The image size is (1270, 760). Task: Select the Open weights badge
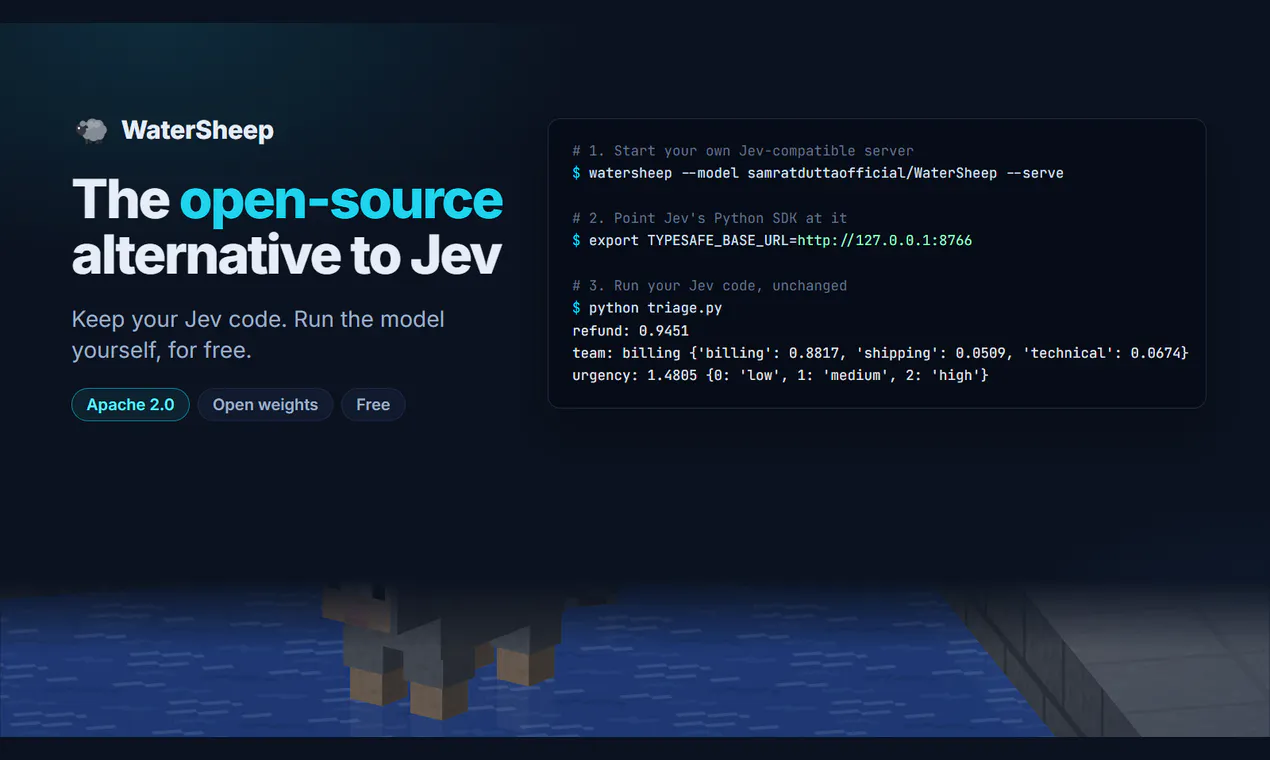click(x=265, y=404)
